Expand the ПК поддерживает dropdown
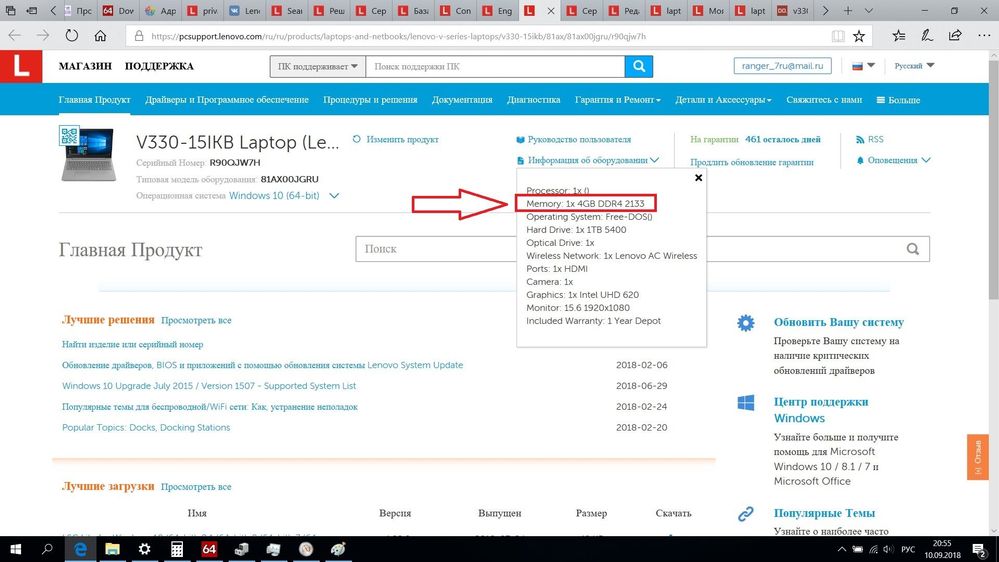The height and width of the screenshot is (562, 999). 317,66
